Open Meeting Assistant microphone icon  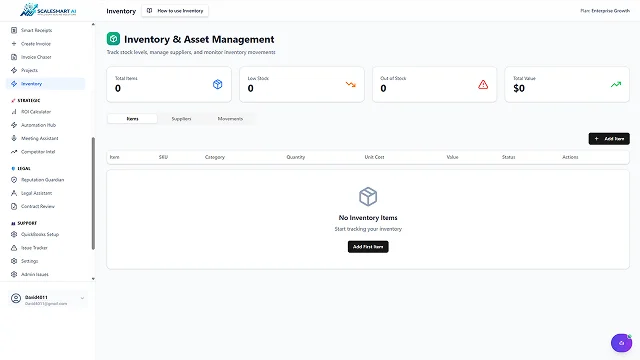(x=14, y=138)
